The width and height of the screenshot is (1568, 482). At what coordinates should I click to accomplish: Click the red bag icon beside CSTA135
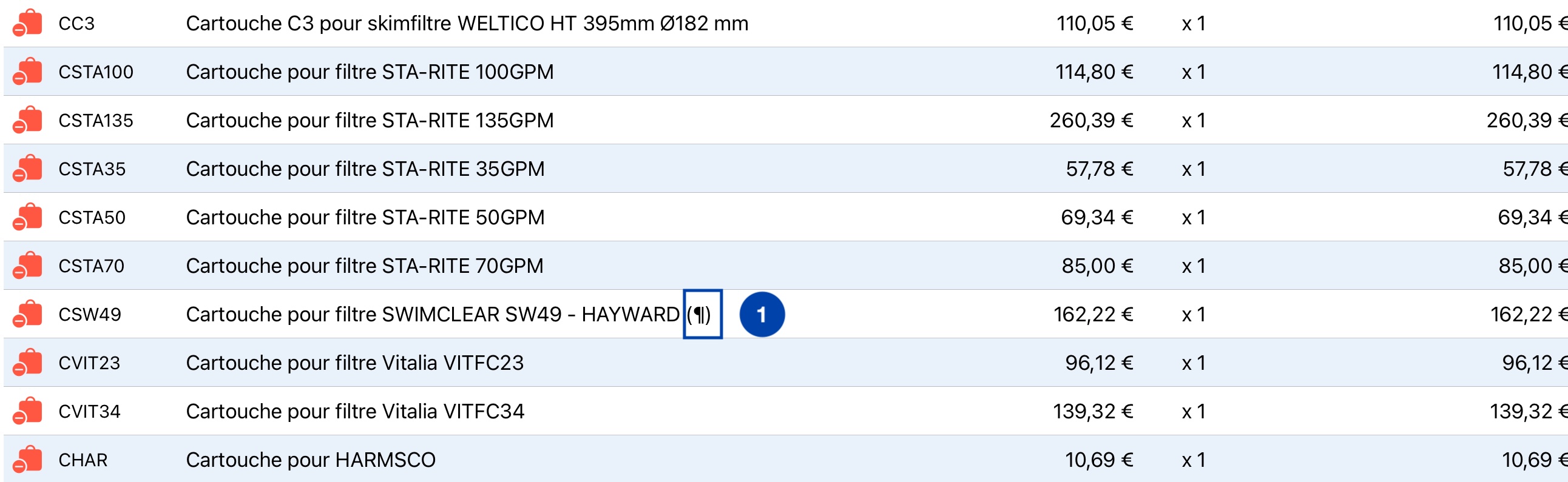click(27, 120)
